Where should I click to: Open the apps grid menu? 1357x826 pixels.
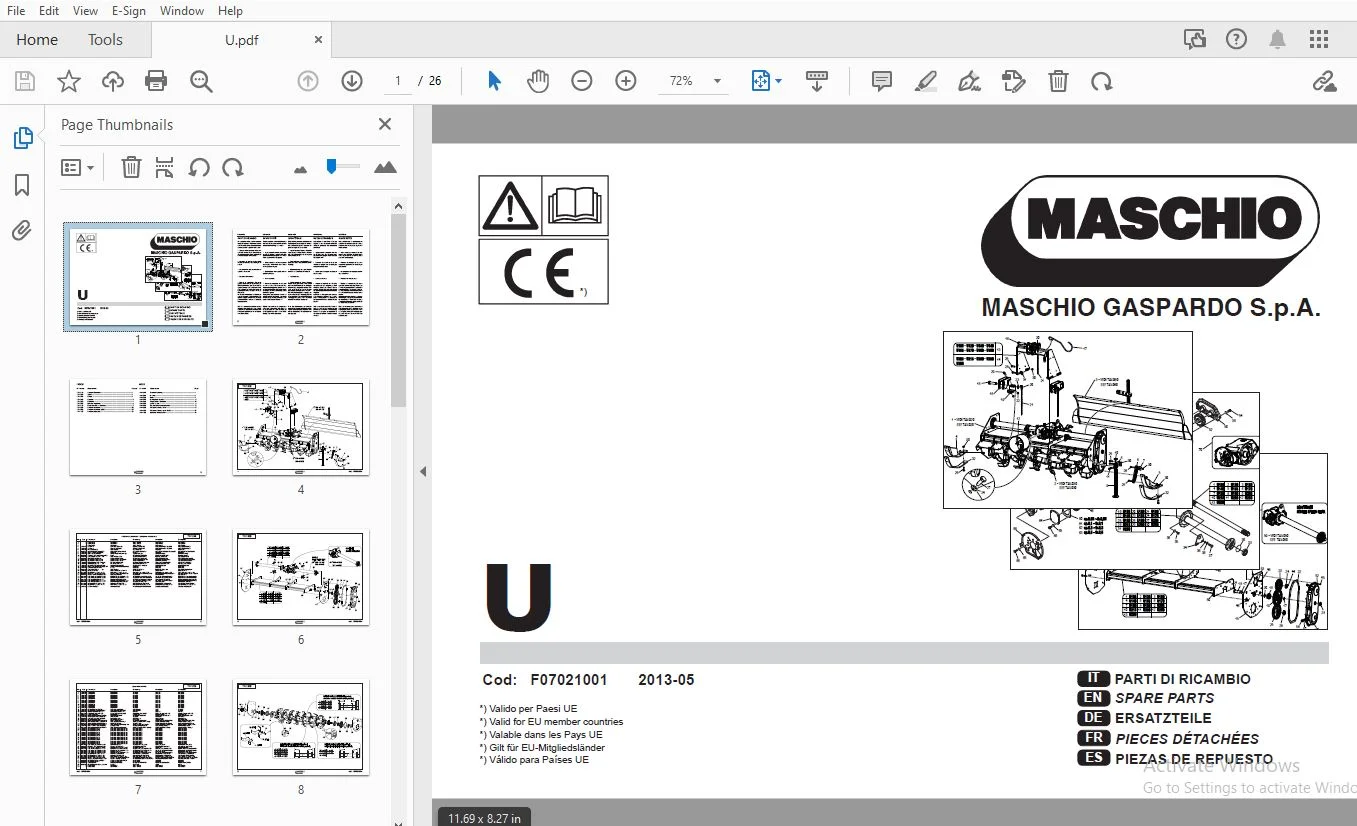1319,40
